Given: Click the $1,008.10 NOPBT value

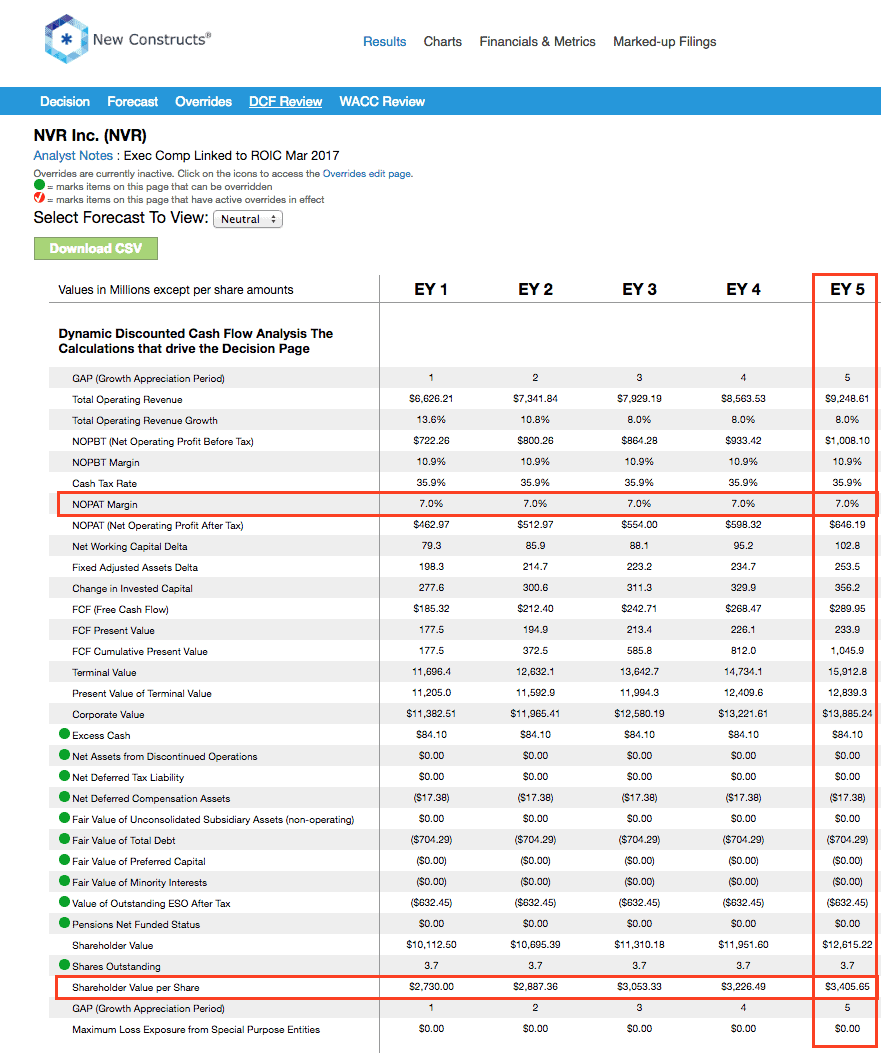Looking at the screenshot, I should (x=847, y=441).
